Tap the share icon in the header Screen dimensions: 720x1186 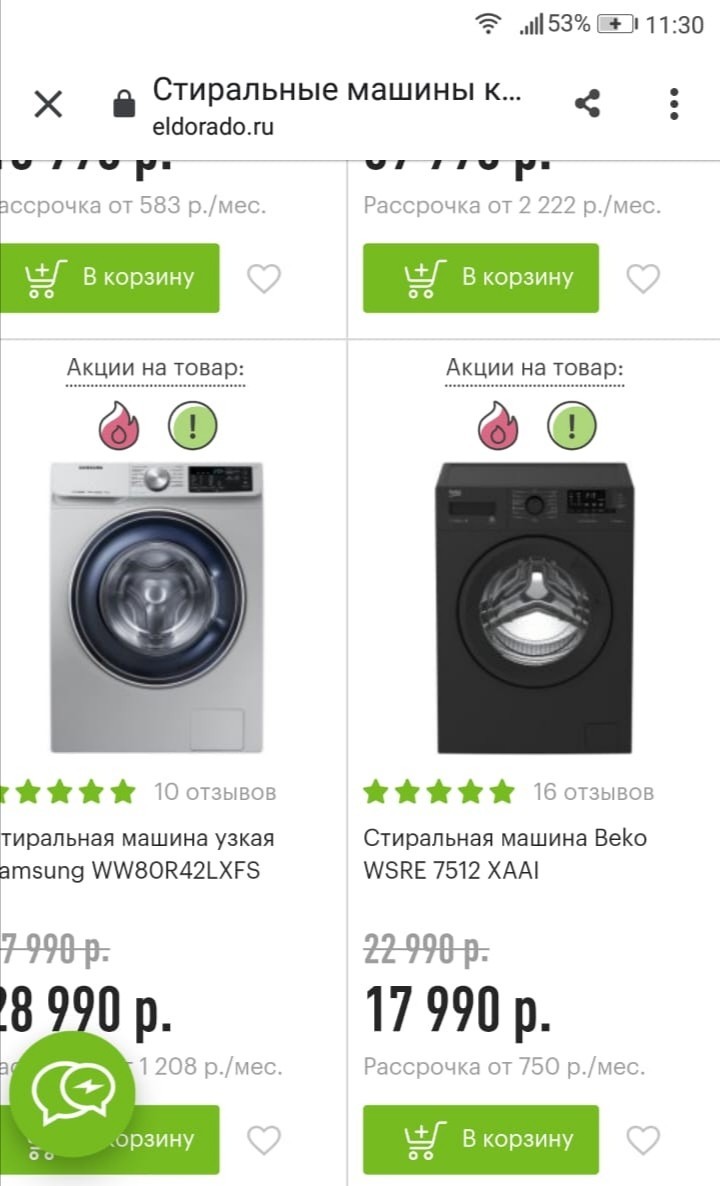588,104
